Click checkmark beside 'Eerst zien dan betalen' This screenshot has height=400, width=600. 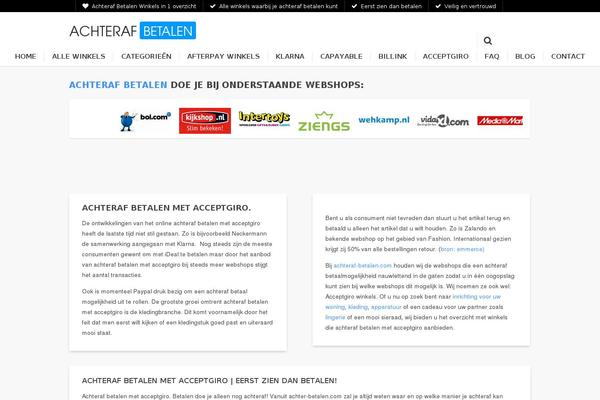coord(354,6)
